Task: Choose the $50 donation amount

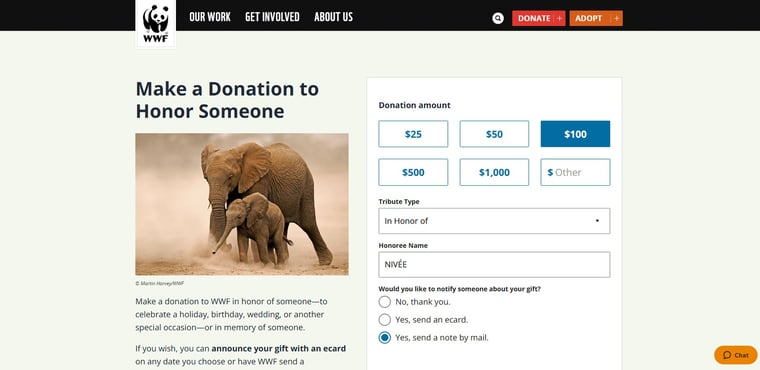Action: (x=494, y=134)
